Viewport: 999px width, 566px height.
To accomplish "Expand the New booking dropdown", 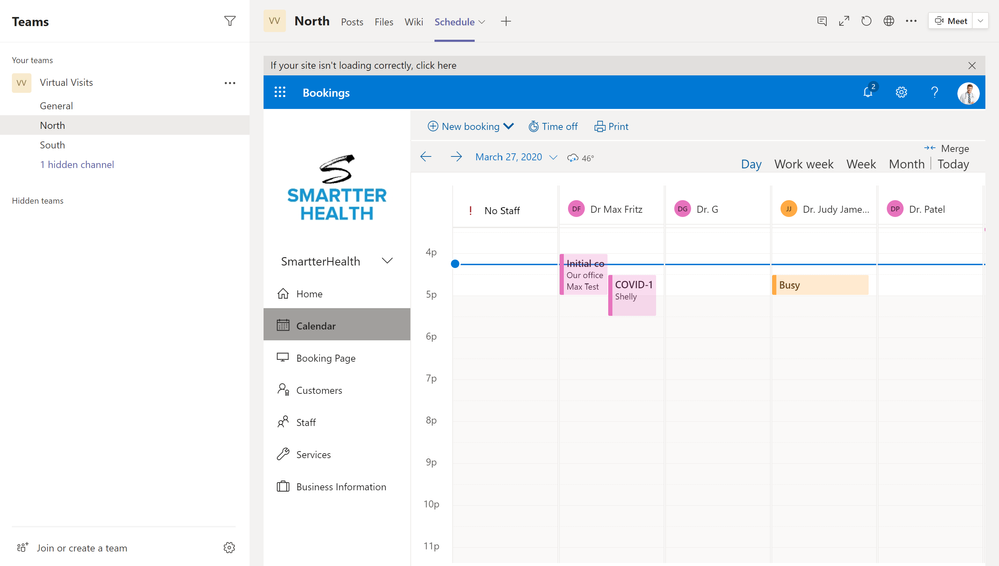I will tap(508, 126).
